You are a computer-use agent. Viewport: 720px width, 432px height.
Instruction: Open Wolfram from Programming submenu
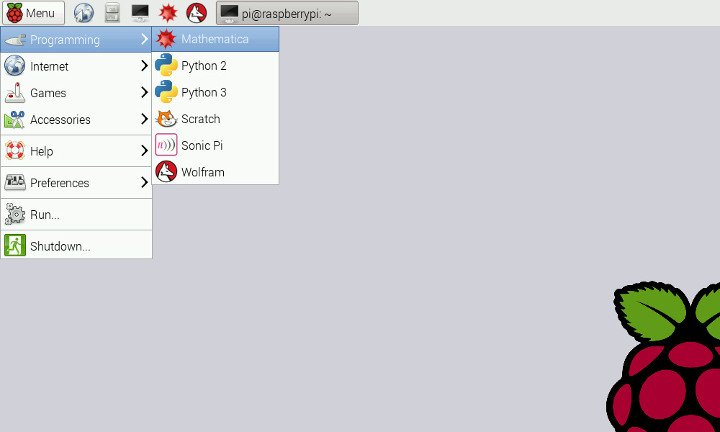pos(215,172)
